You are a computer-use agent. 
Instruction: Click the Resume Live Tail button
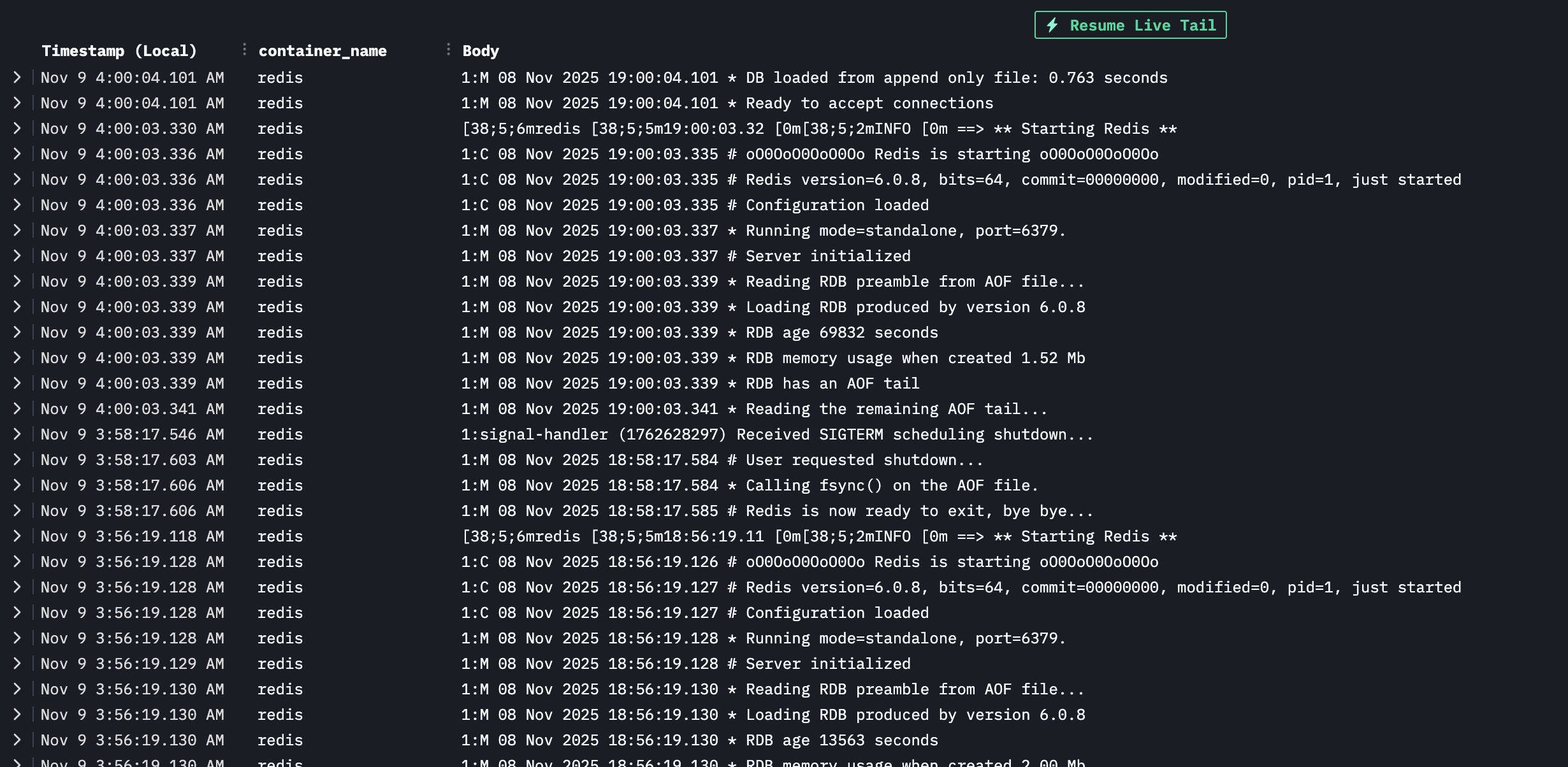[x=1130, y=25]
